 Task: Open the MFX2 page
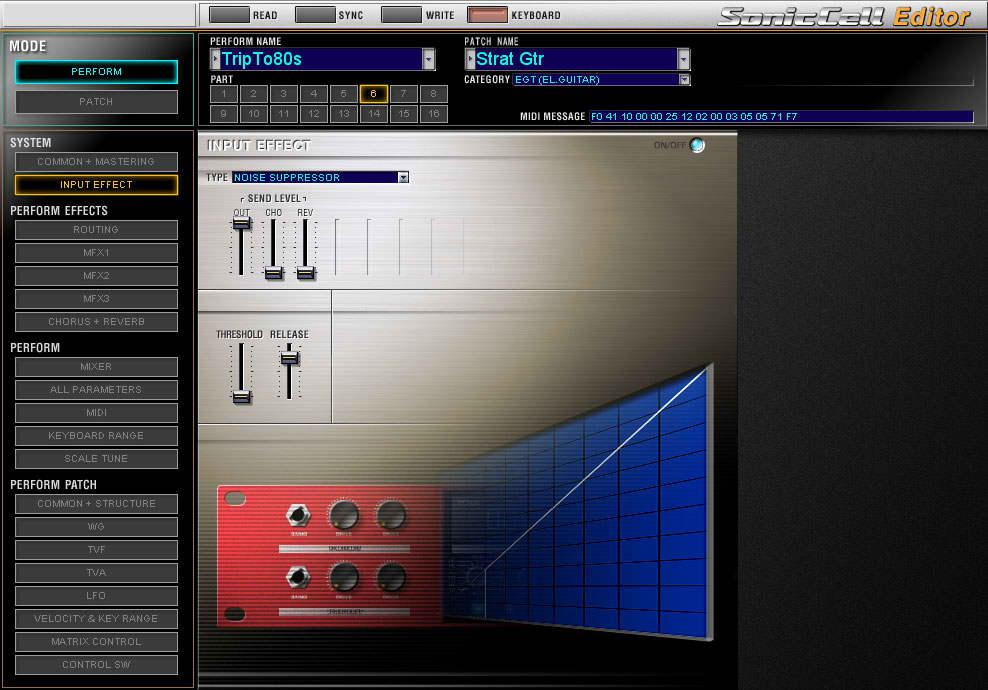96,276
